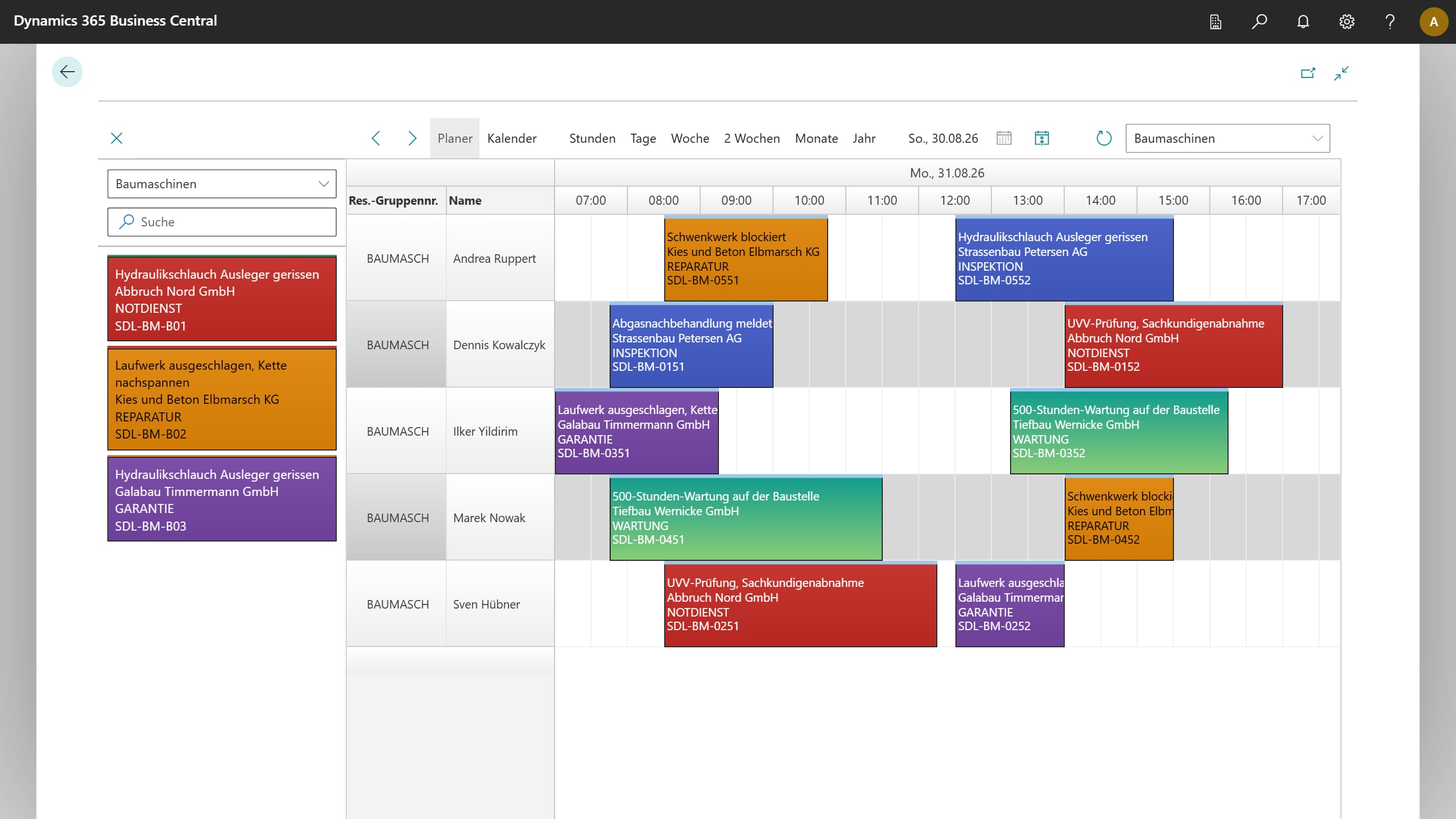This screenshot has height=819, width=1456.
Task: Click BAUMASCH cell in Andrea Ruppert row
Action: (397, 258)
